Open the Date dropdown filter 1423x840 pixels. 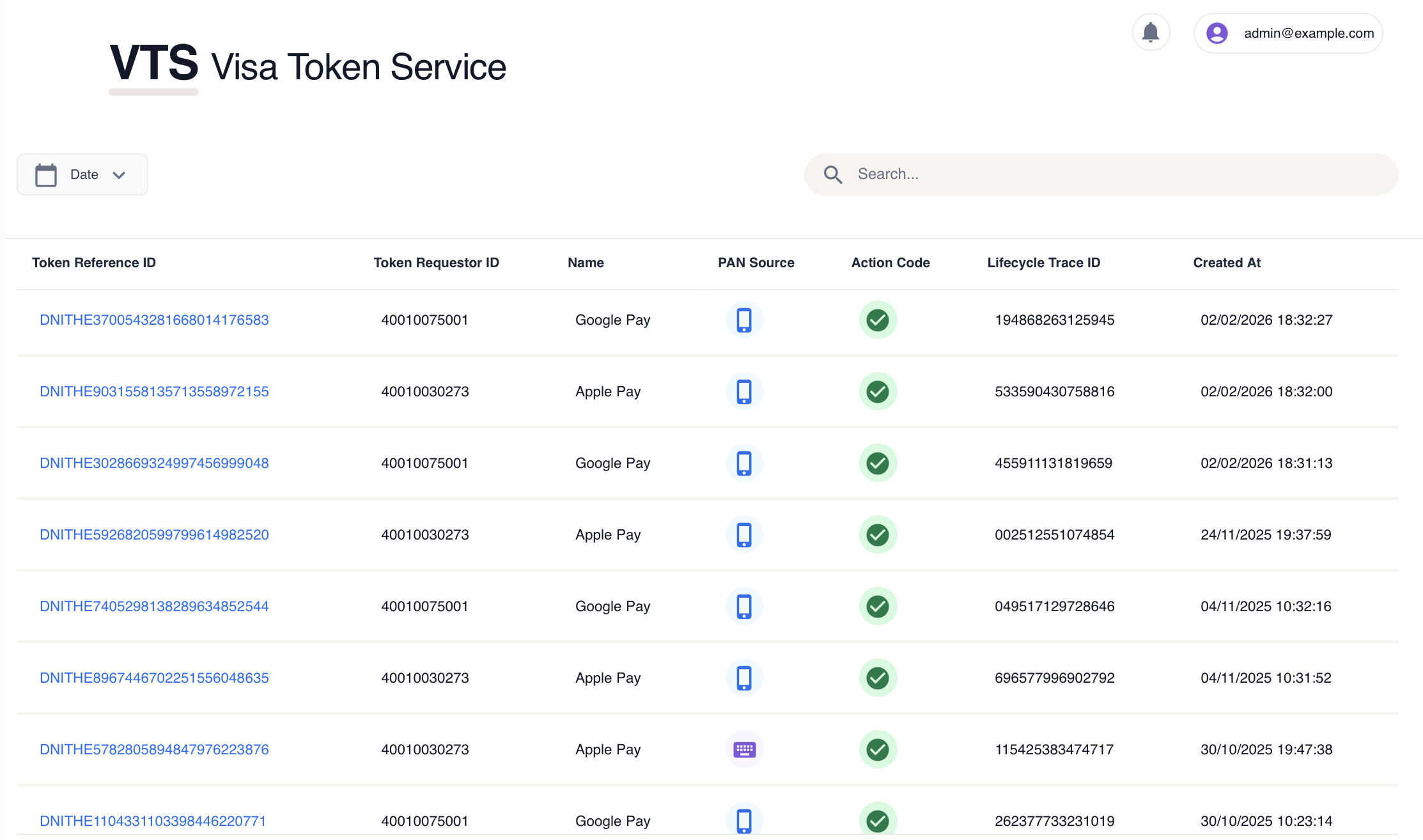click(x=82, y=175)
